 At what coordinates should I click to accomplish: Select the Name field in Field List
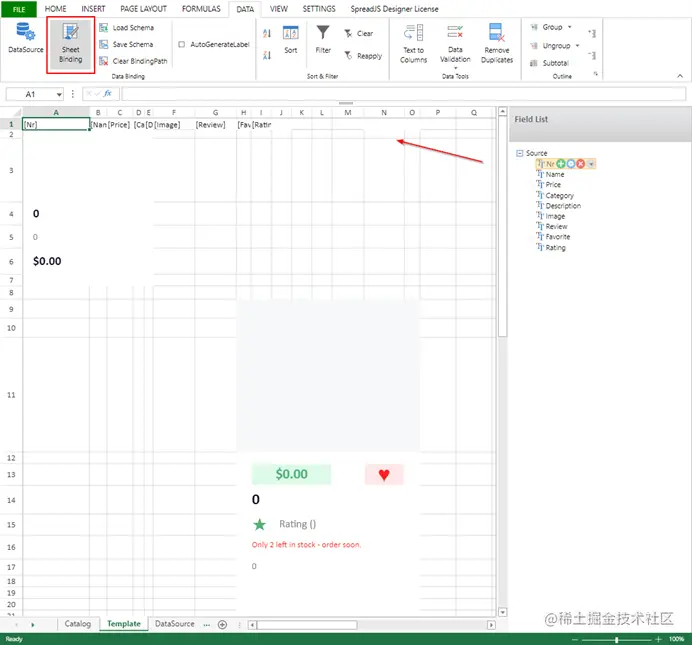pyautogui.click(x=550, y=174)
